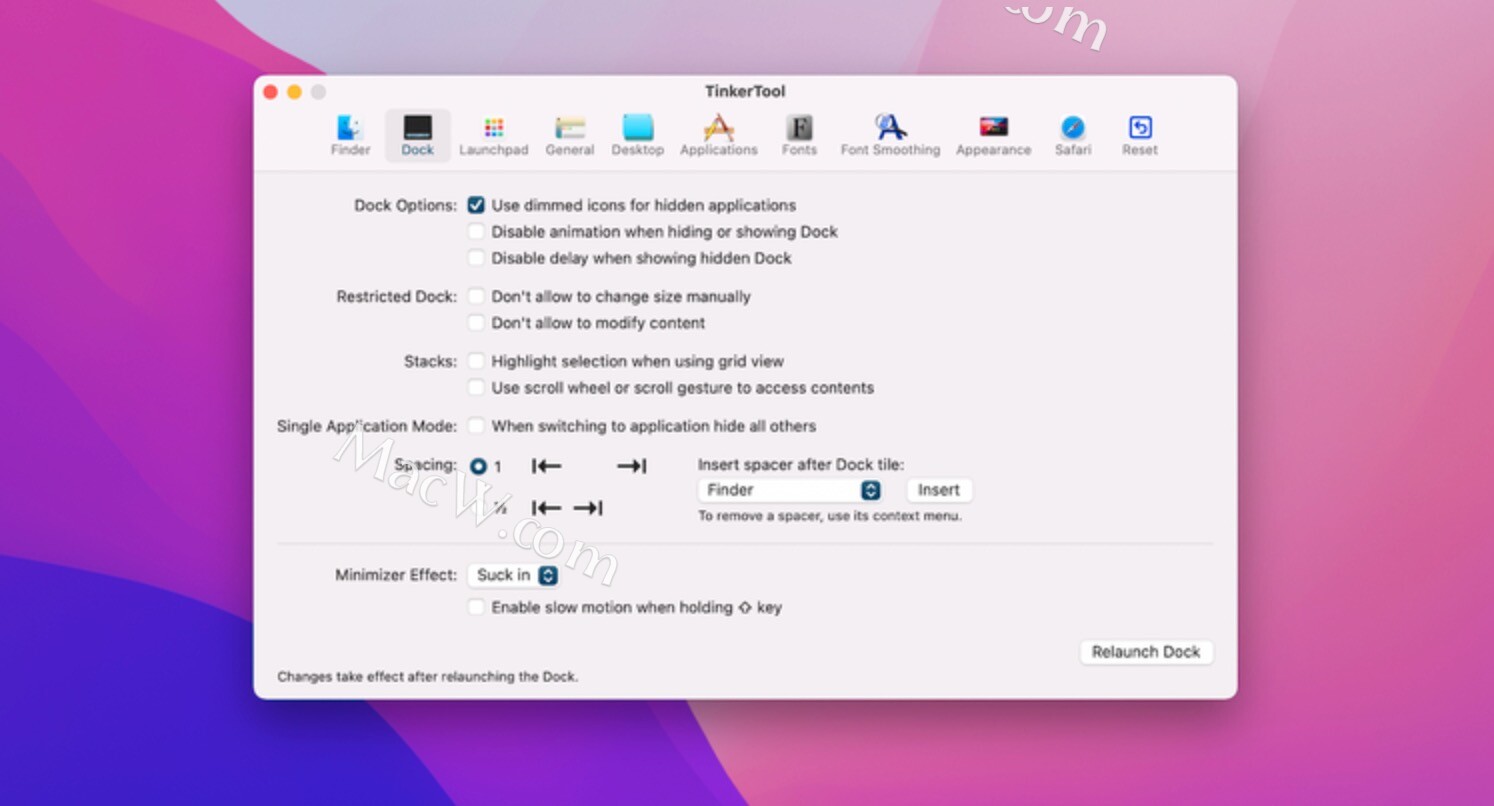Check Disable delay when showing hidden Dock
This screenshot has width=1494, height=806.
tap(477, 257)
